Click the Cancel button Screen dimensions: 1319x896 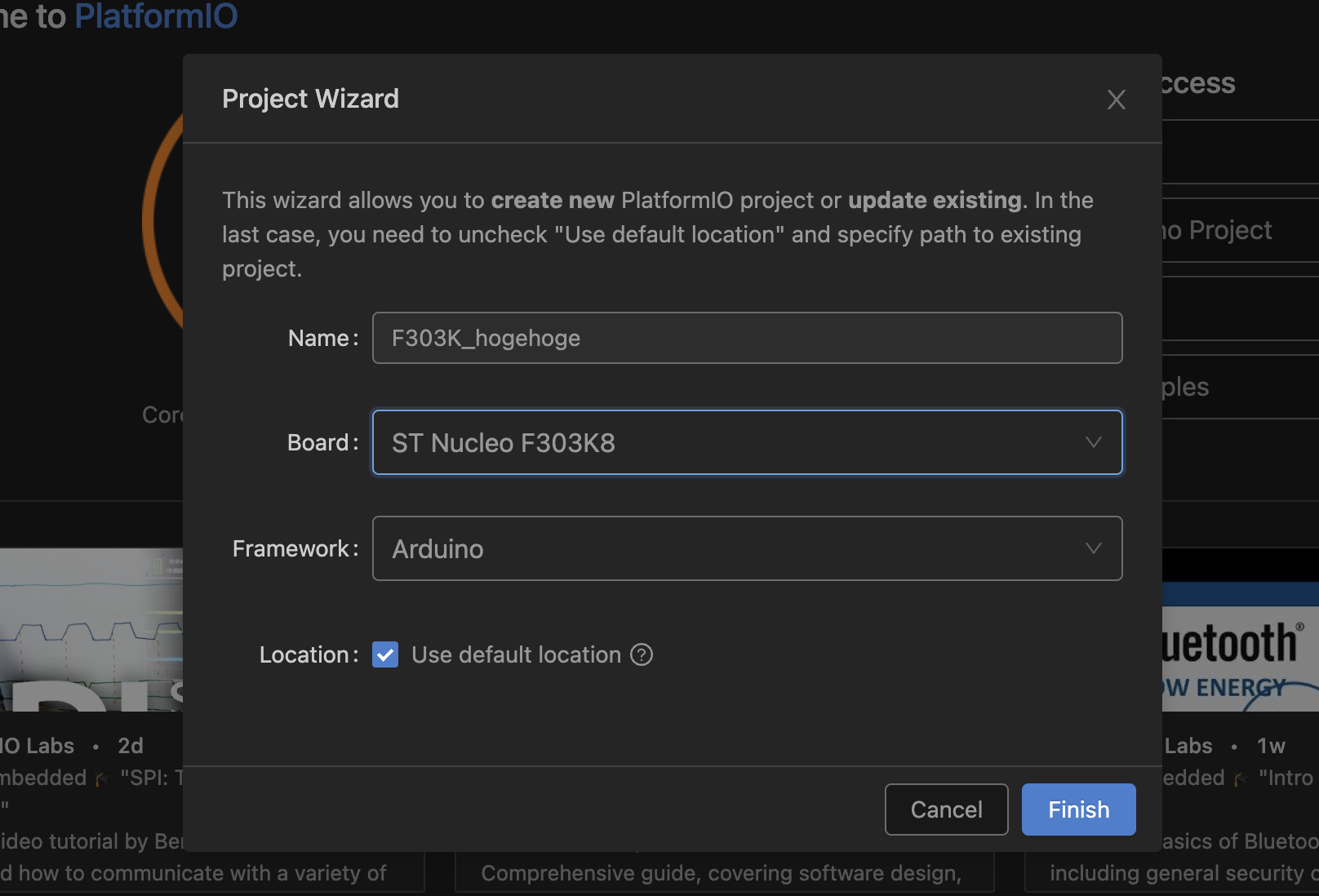click(946, 810)
